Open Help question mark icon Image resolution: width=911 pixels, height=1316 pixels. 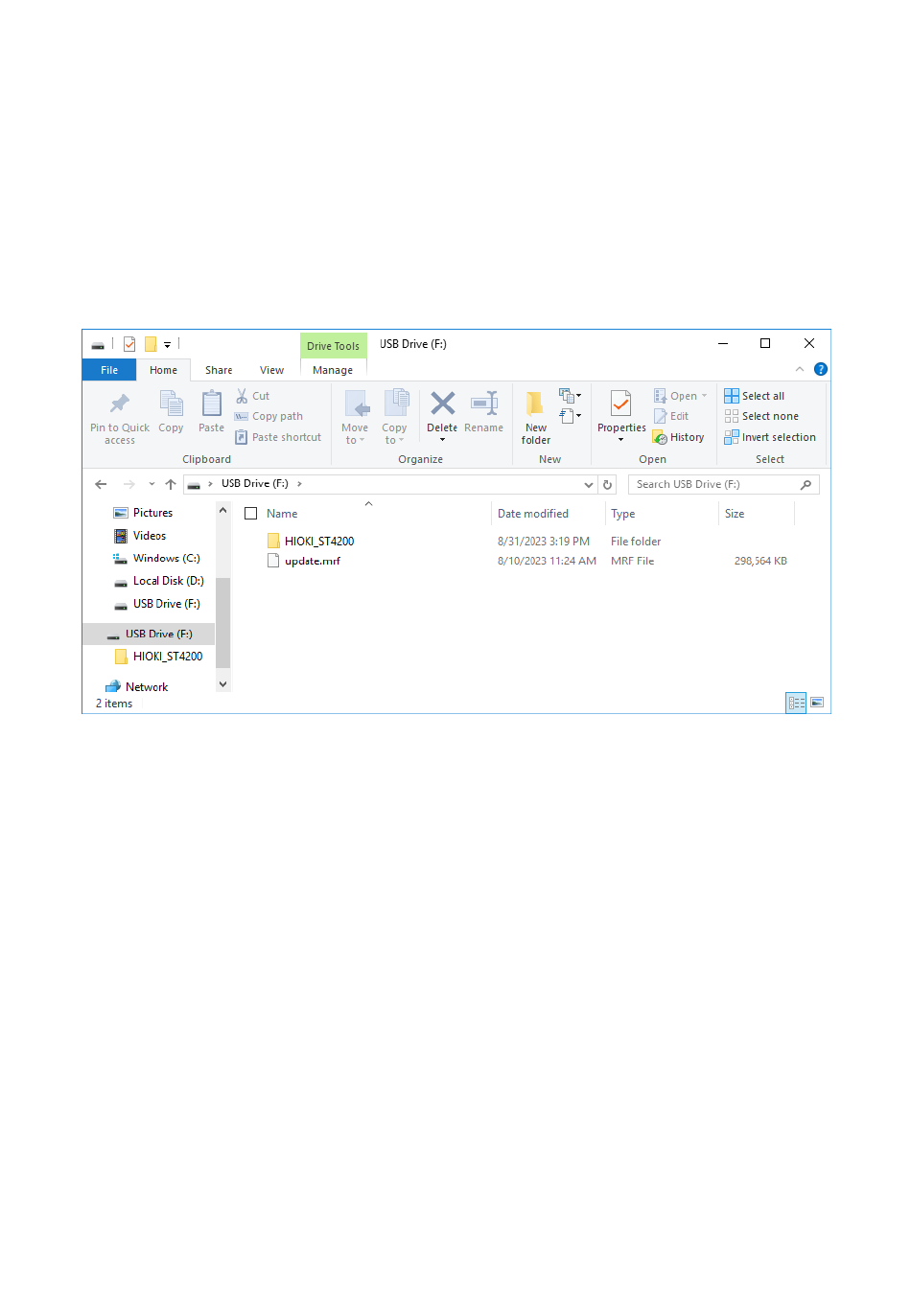tap(821, 369)
